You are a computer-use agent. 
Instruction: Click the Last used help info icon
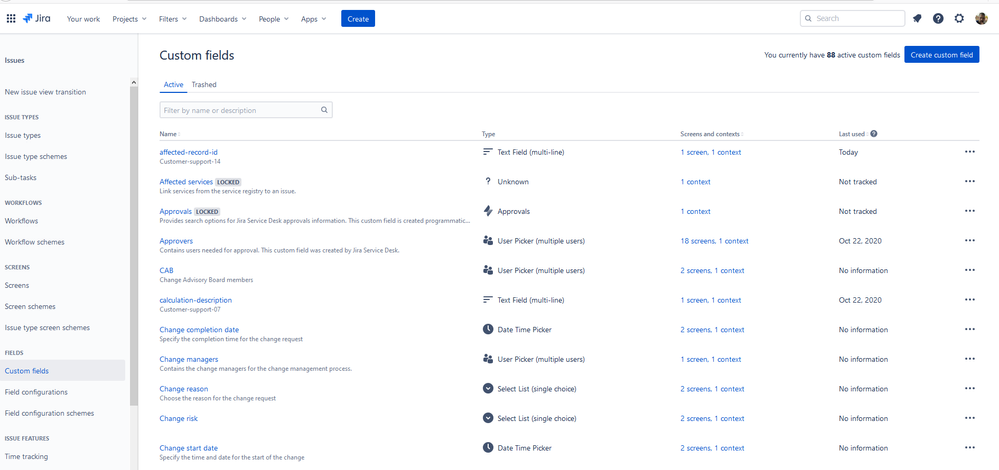tap(873, 134)
